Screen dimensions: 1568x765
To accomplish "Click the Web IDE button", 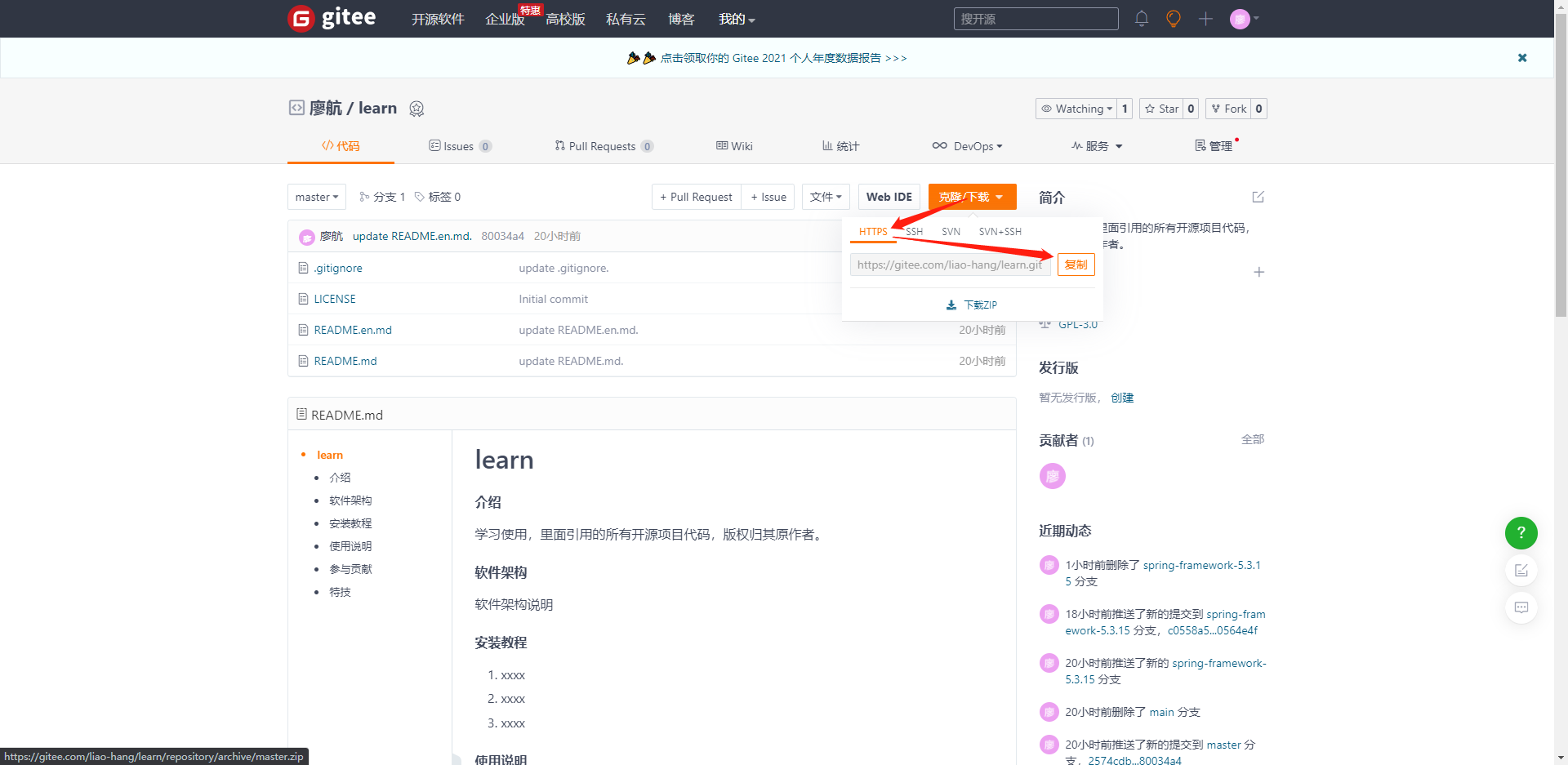I will click(889, 197).
